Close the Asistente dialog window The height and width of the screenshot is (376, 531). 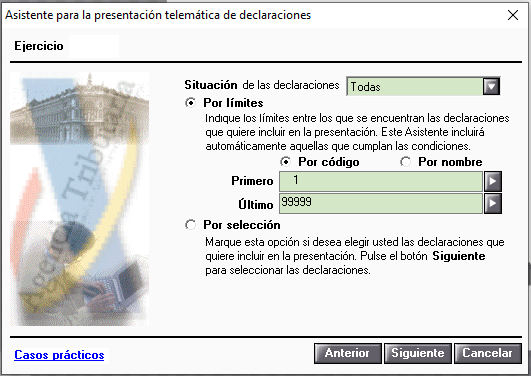point(513,15)
